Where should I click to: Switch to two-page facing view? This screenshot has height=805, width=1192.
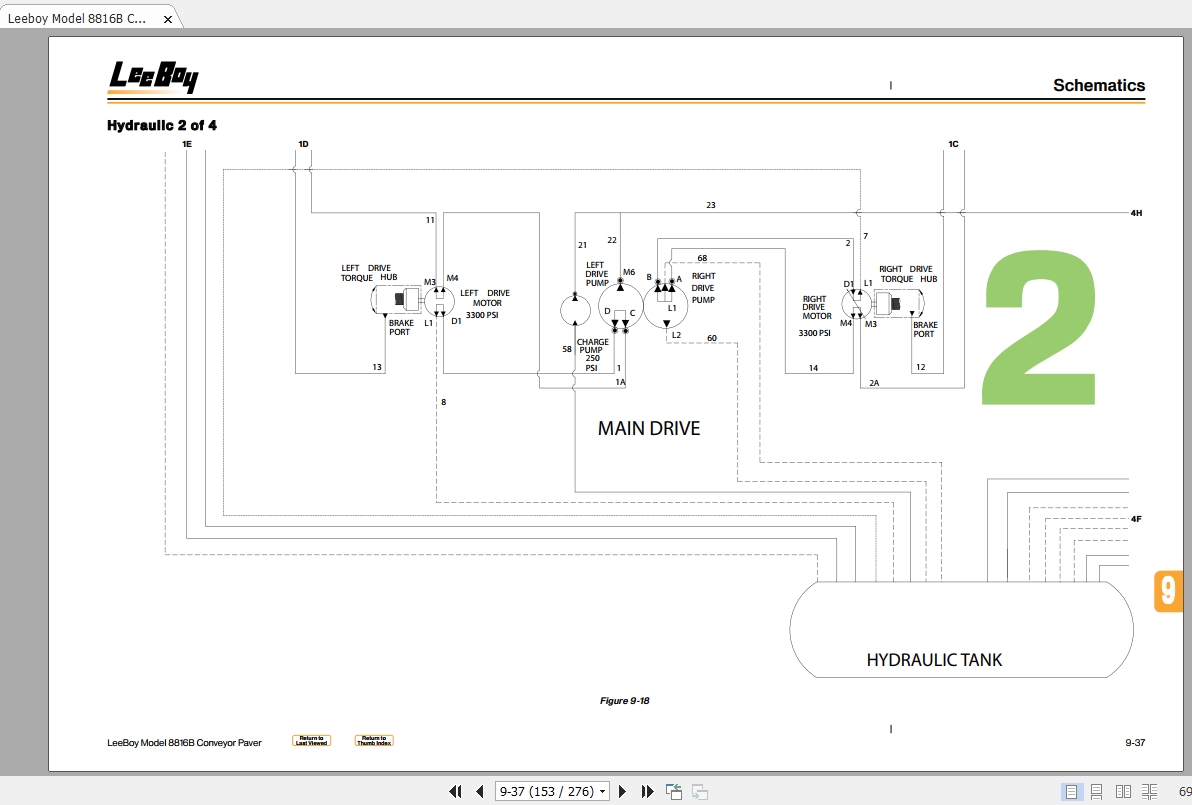(x=1123, y=791)
